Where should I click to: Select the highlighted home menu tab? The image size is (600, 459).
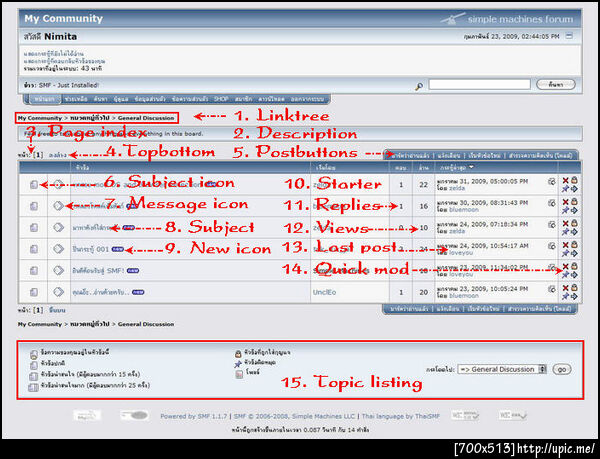coord(45,99)
